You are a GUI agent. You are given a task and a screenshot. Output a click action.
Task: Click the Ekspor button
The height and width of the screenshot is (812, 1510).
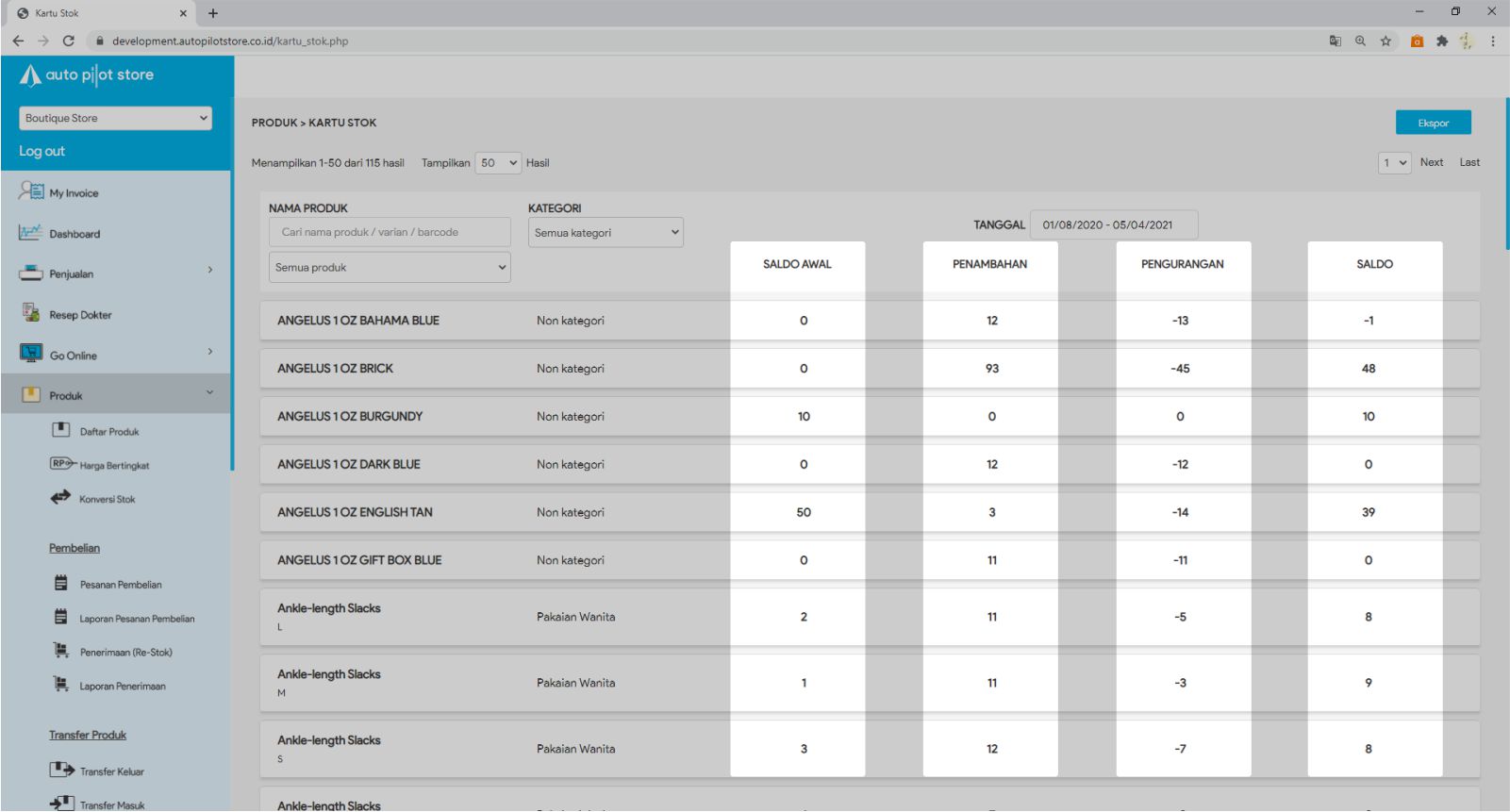coord(1433,123)
